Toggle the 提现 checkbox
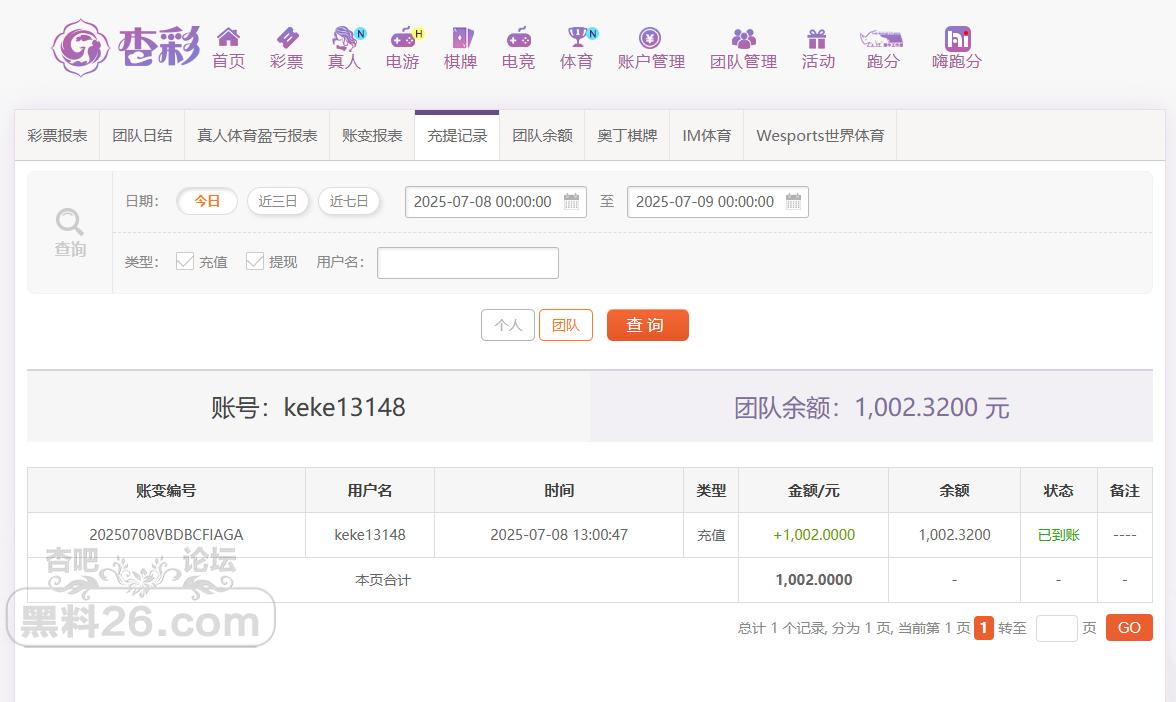1176x702 pixels. pyautogui.click(x=255, y=261)
